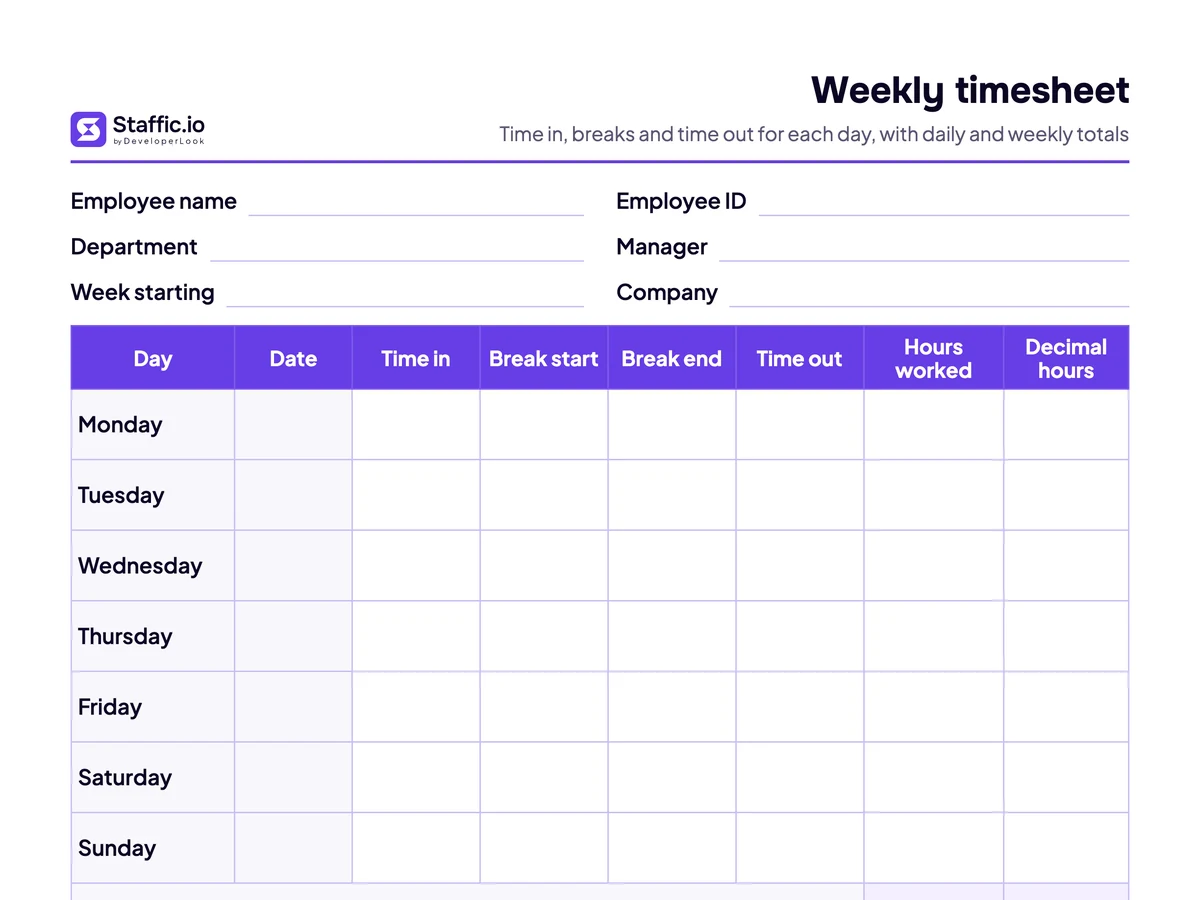Click the Thursday Time in cell

click(x=416, y=636)
